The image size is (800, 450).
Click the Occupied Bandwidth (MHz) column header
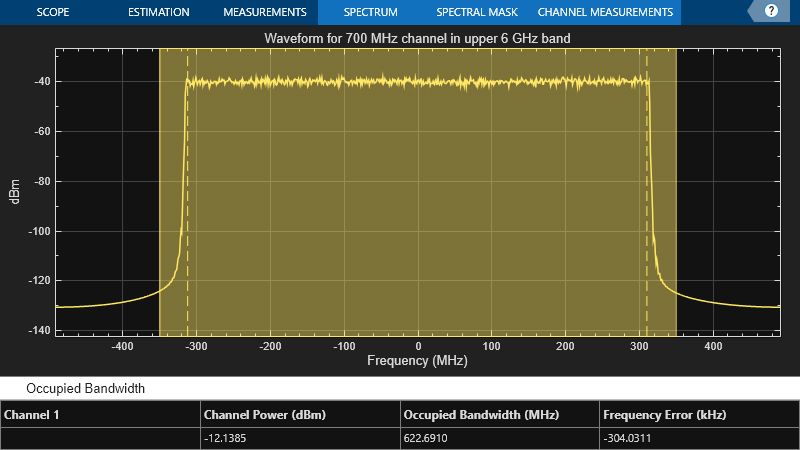tap(481, 414)
